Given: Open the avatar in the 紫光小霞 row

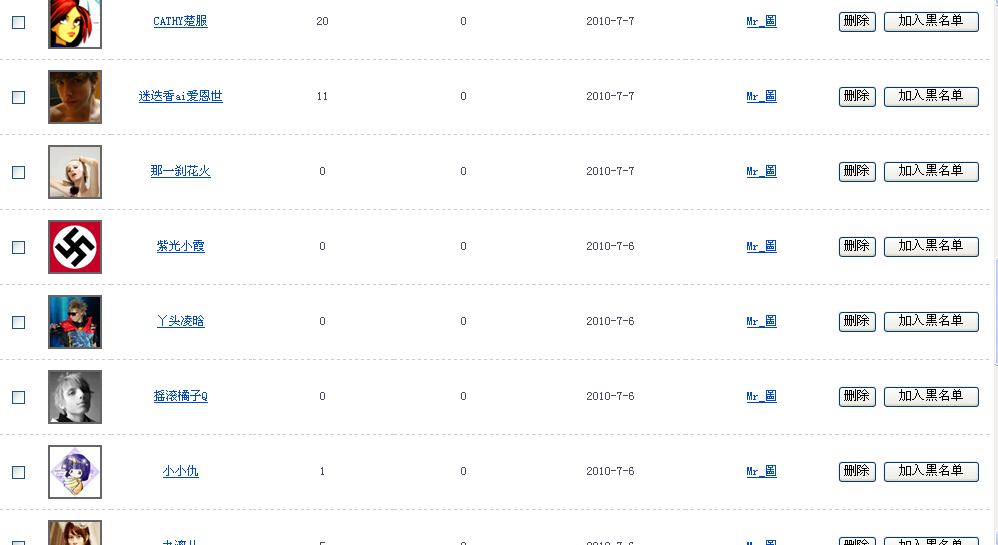Looking at the screenshot, I should pyautogui.click(x=75, y=247).
